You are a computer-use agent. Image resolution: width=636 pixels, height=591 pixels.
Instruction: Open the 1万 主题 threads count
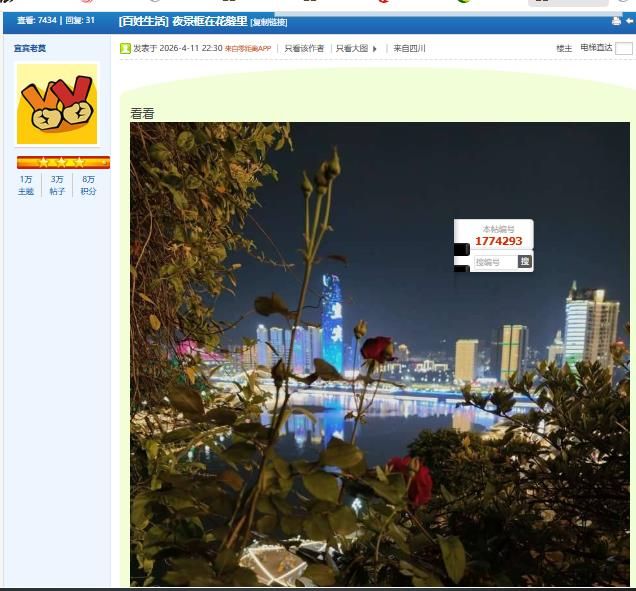[26, 185]
